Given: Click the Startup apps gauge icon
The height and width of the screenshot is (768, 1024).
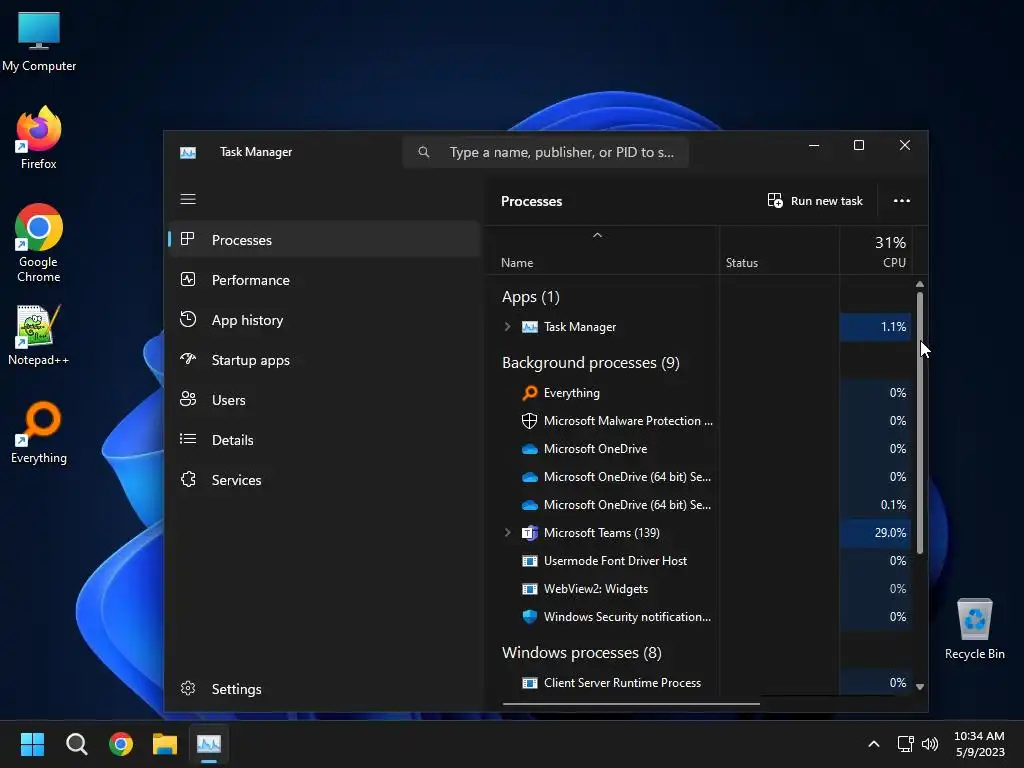Looking at the screenshot, I should pos(187,359).
